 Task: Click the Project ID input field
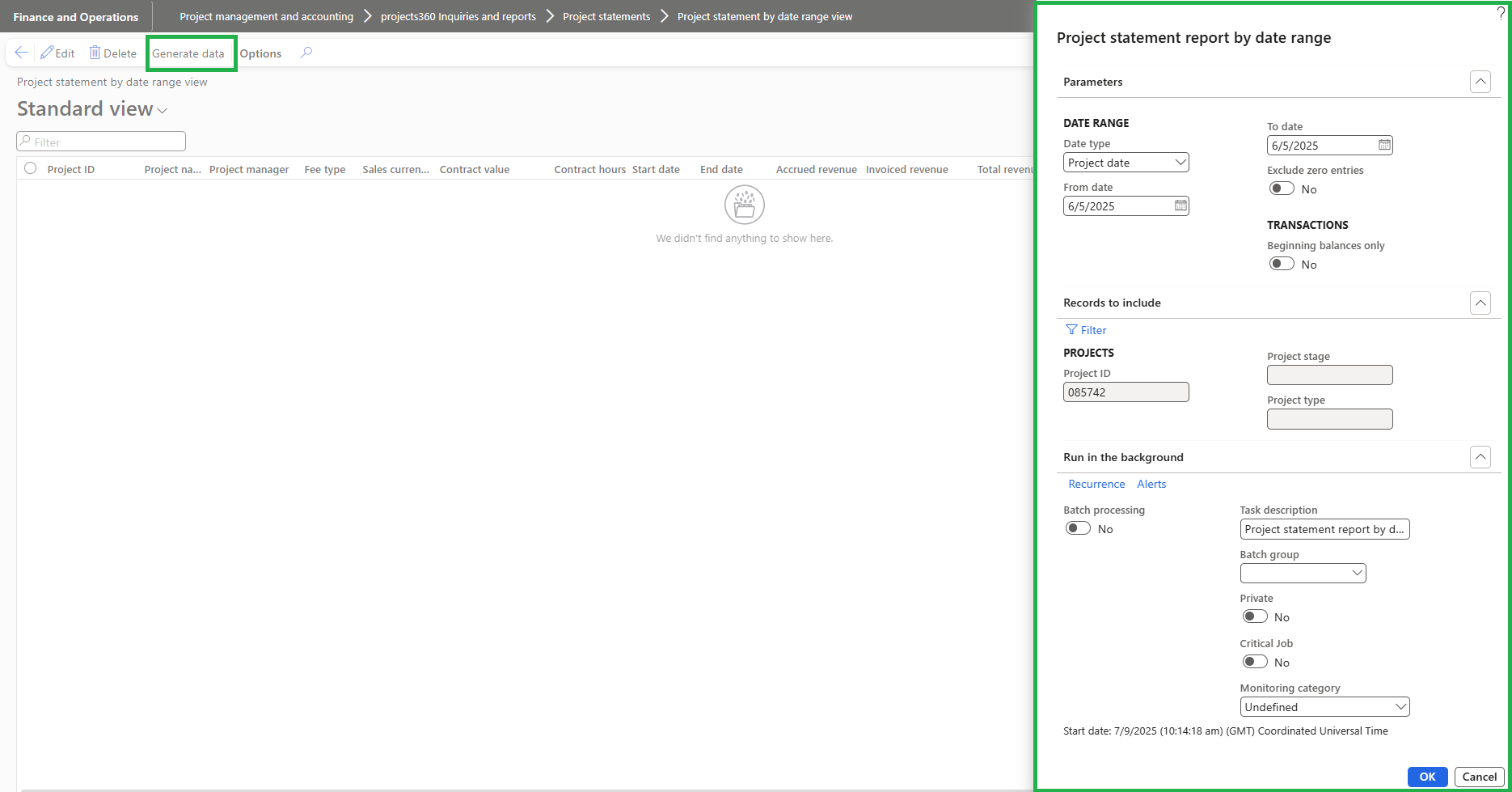click(x=1126, y=392)
